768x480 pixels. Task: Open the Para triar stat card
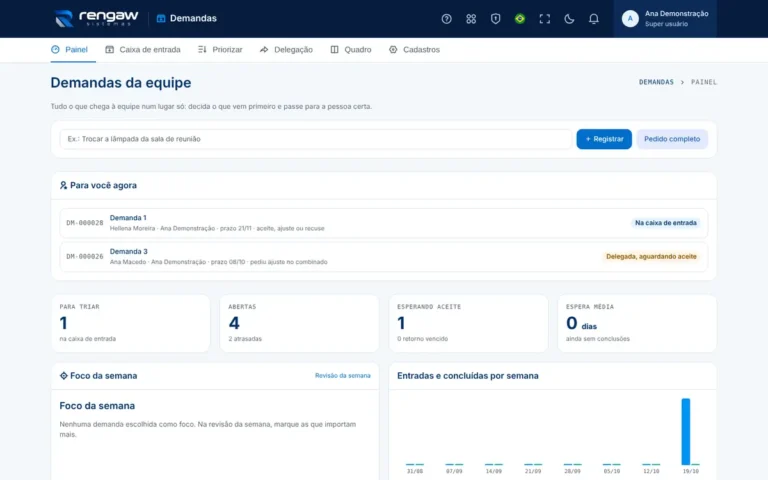tap(130, 323)
